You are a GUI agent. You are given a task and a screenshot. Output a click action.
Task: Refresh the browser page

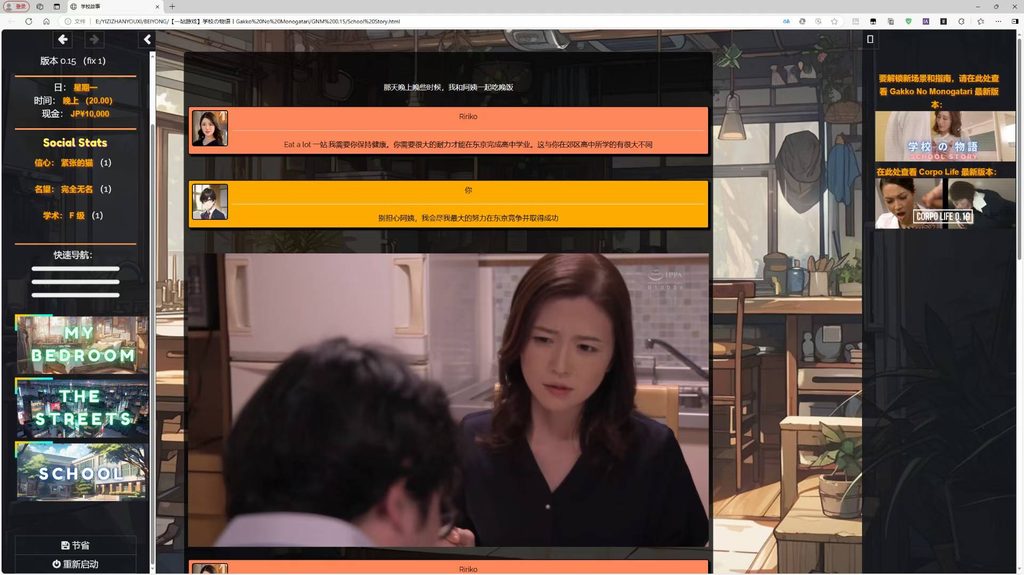click(x=29, y=21)
